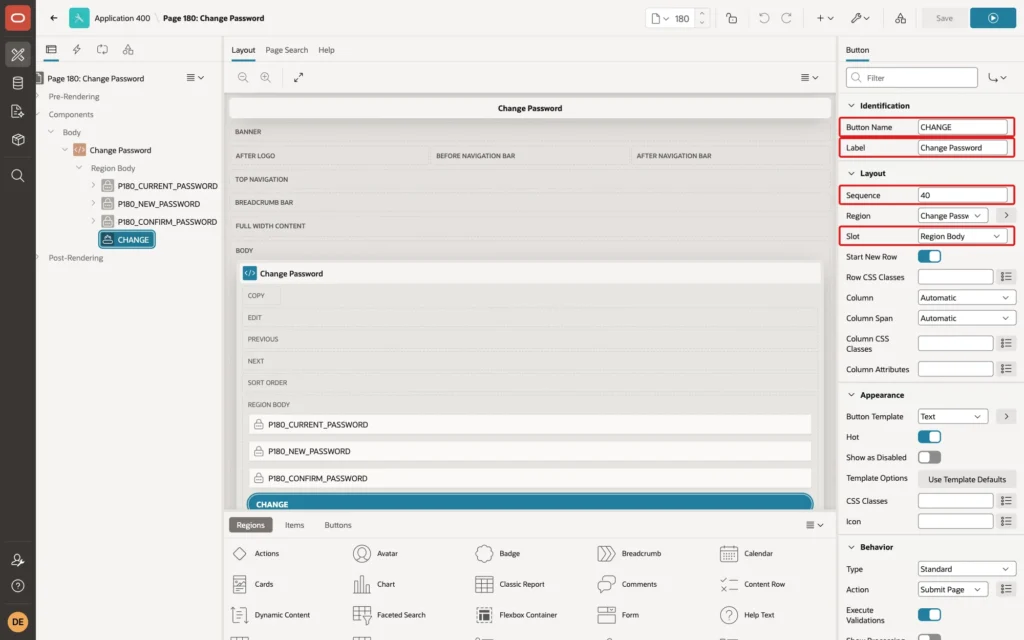The width and height of the screenshot is (1024, 640).
Task: Select the Avatar region type
Action: click(x=376, y=554)
